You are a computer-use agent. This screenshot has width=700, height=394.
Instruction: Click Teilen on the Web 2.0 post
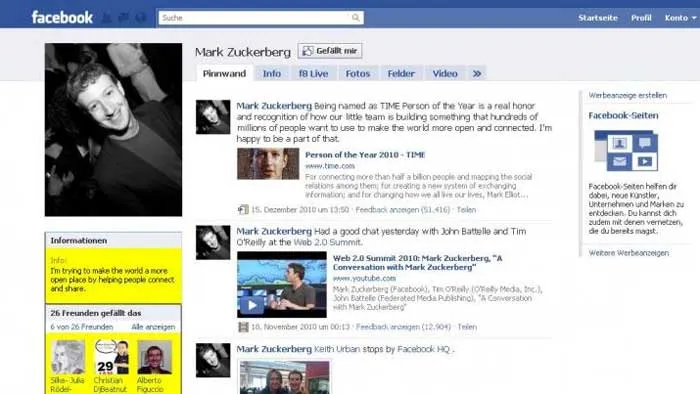click(x=467, y=327)
